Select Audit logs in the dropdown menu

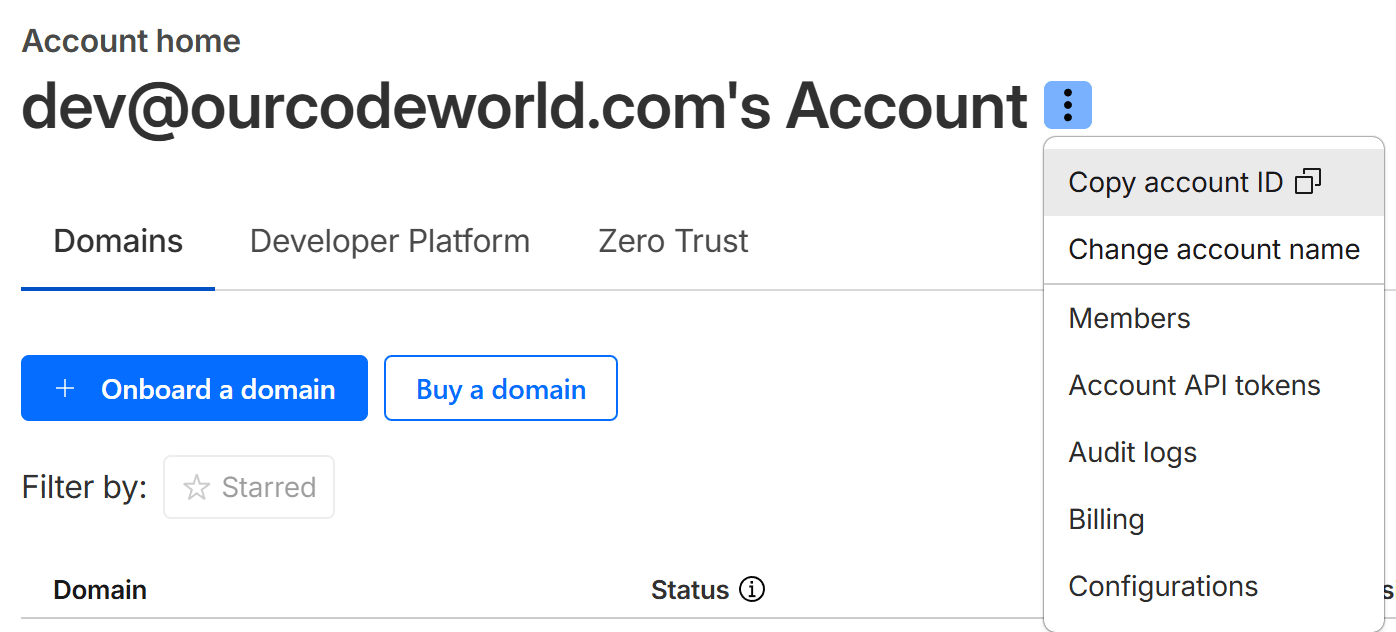(1133, 453)
